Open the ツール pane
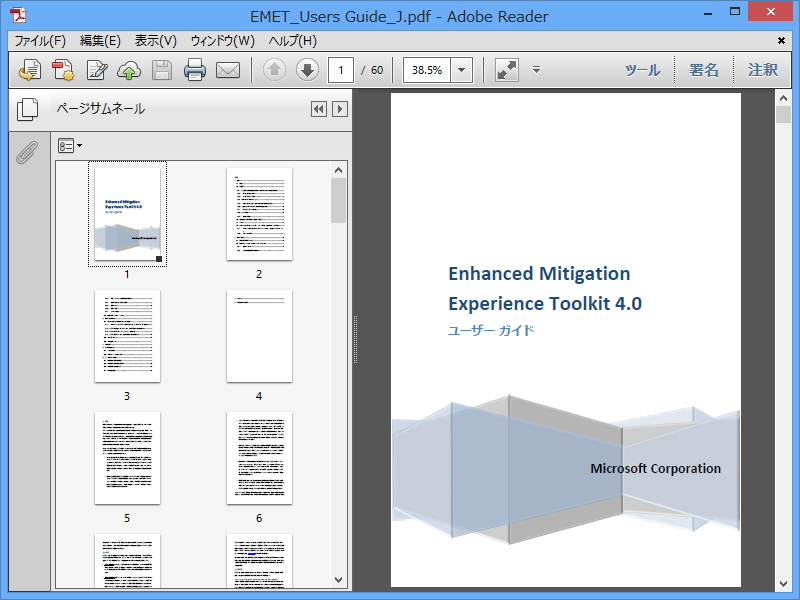800x600 pixels. 642,70
